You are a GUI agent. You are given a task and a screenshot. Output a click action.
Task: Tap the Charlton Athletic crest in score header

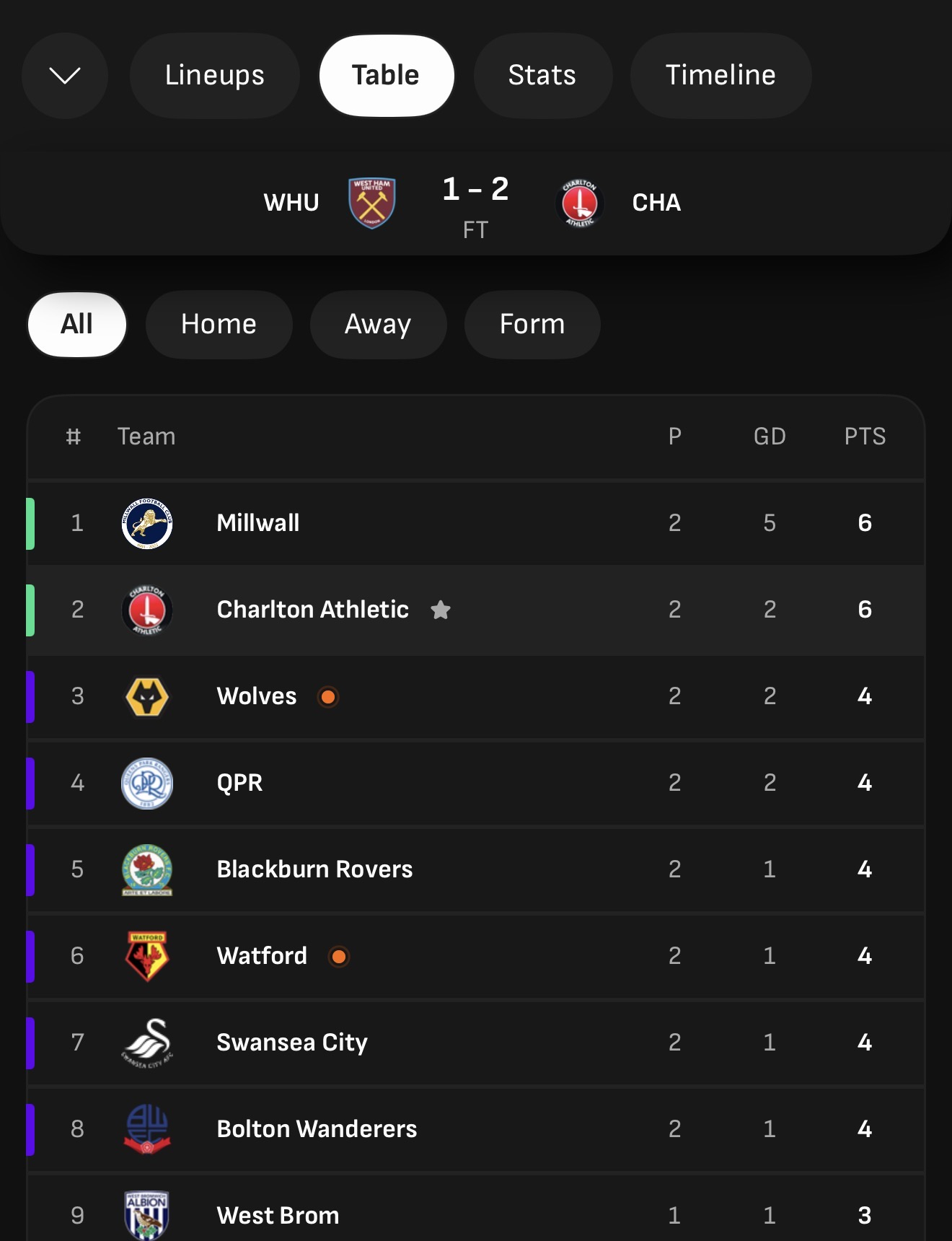tap(580, 203)
